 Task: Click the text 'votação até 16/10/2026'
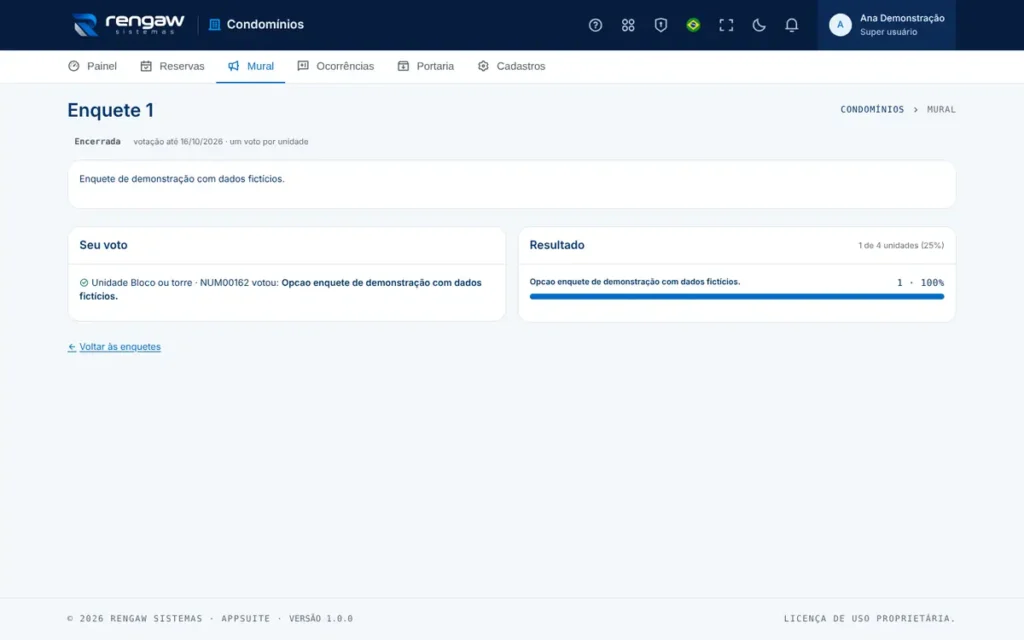(178, 142)
